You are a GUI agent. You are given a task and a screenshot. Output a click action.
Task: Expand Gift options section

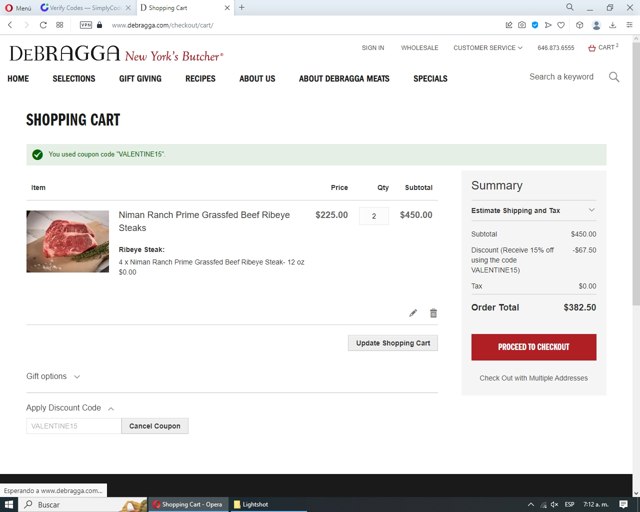[x=53, y=376]
